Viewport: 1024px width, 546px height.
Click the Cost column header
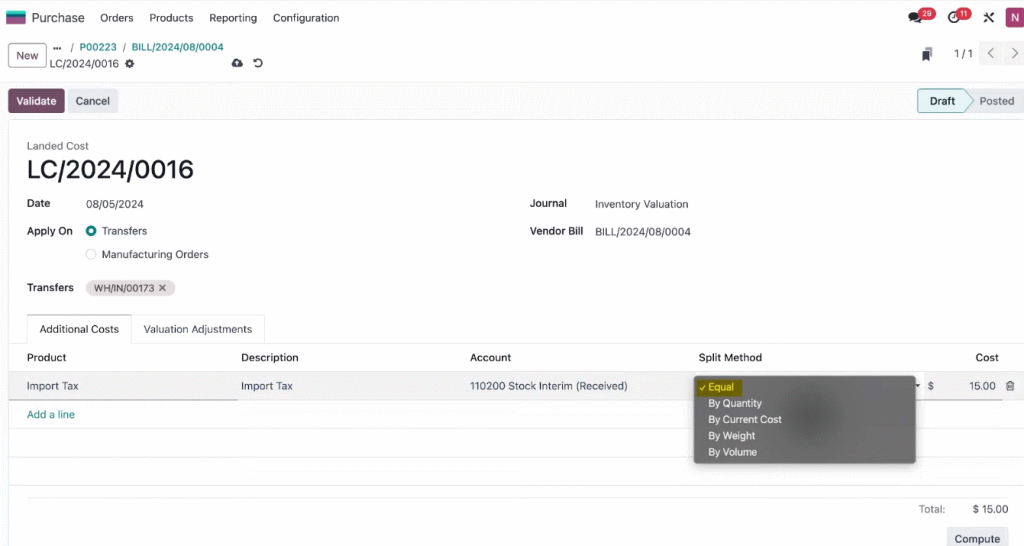(x=987, y=358)
